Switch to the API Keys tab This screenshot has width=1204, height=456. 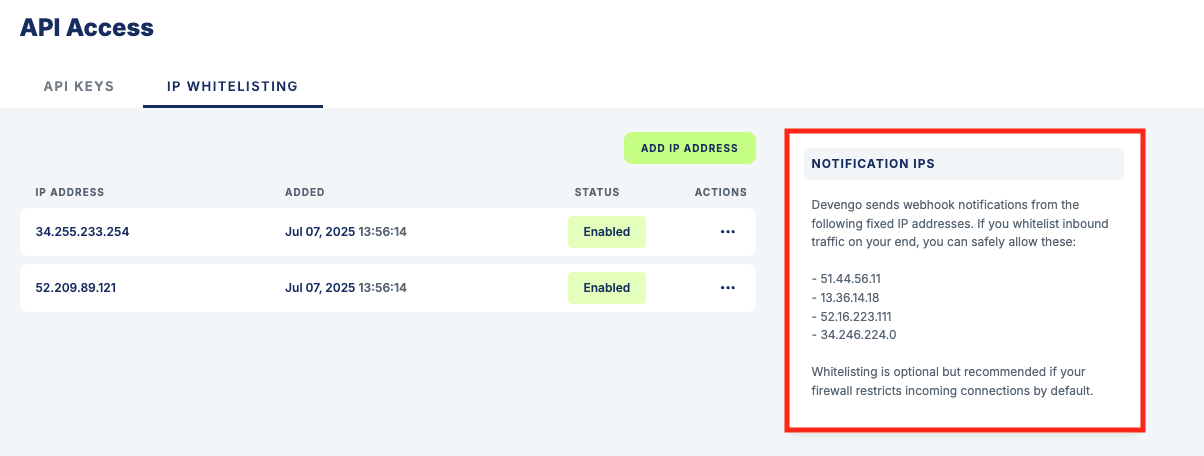pos(79,86)
